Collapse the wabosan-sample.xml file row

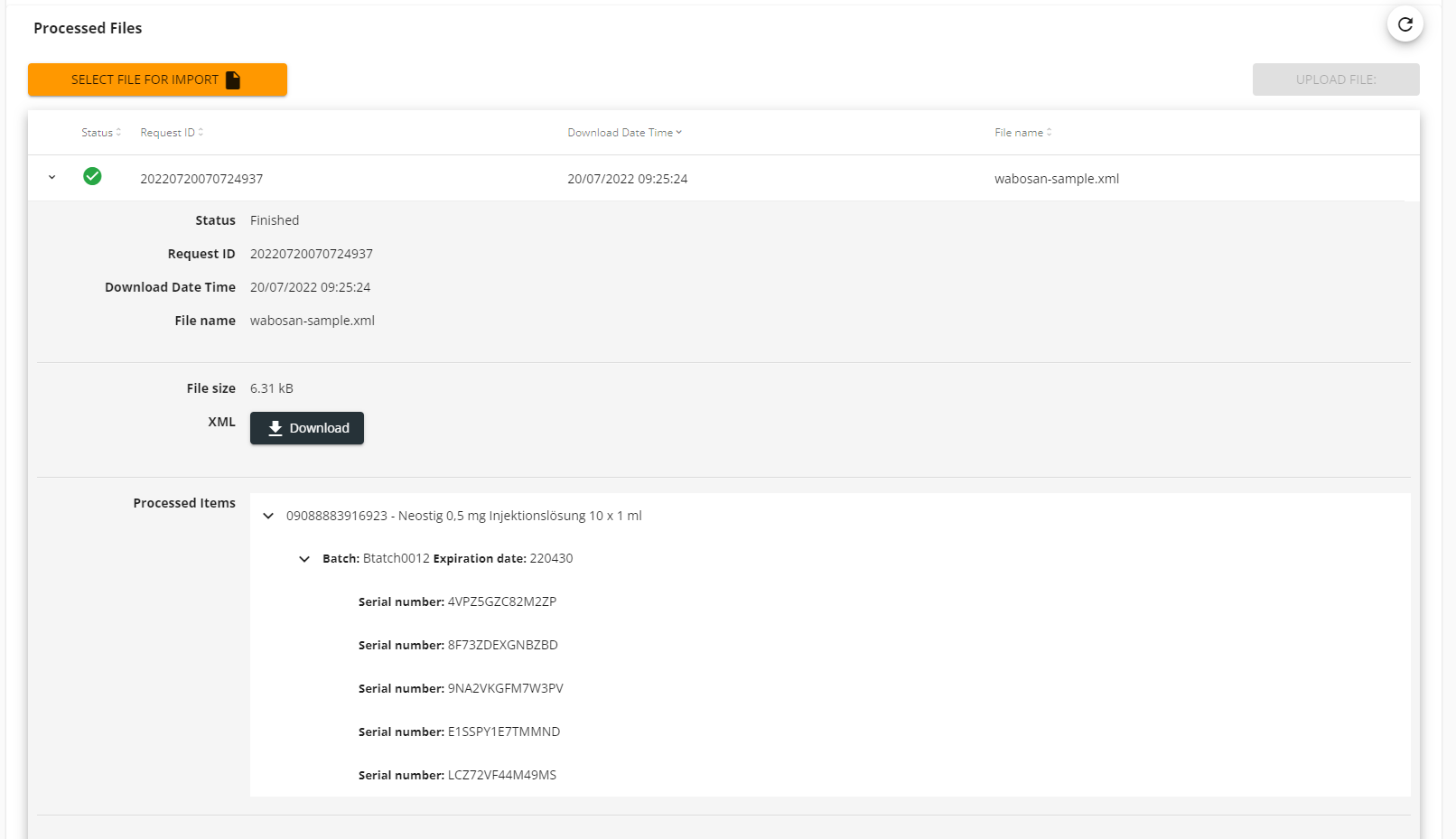click(51, 177)
